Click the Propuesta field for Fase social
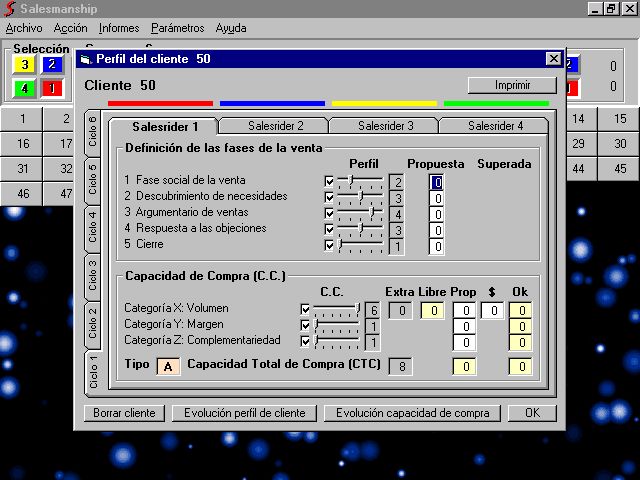Screen dimensions: 640x480 (x=436, y=182)
